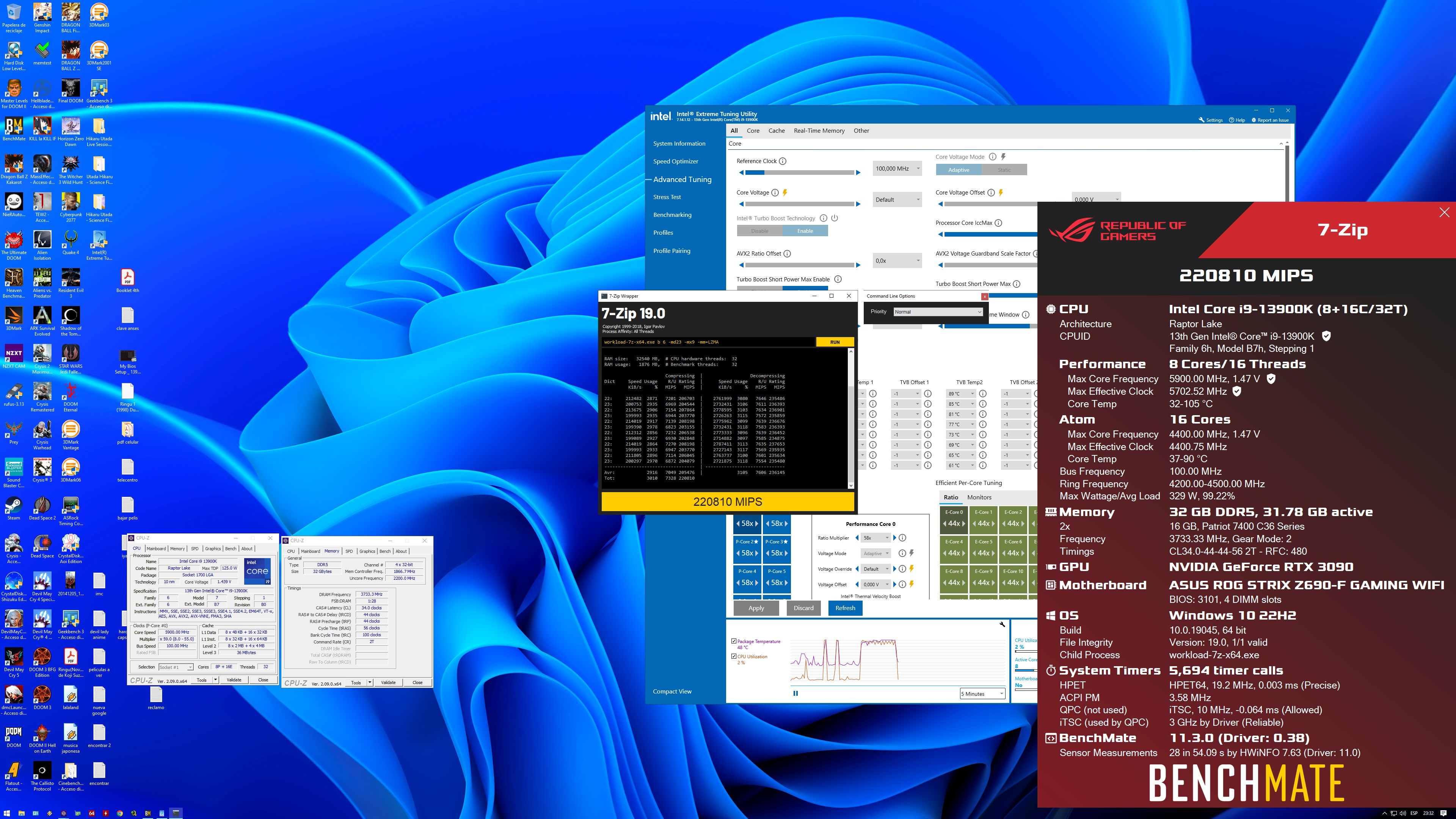Click the Discard button in XTU
1456x819 pixels.
(x=803, y=608)
